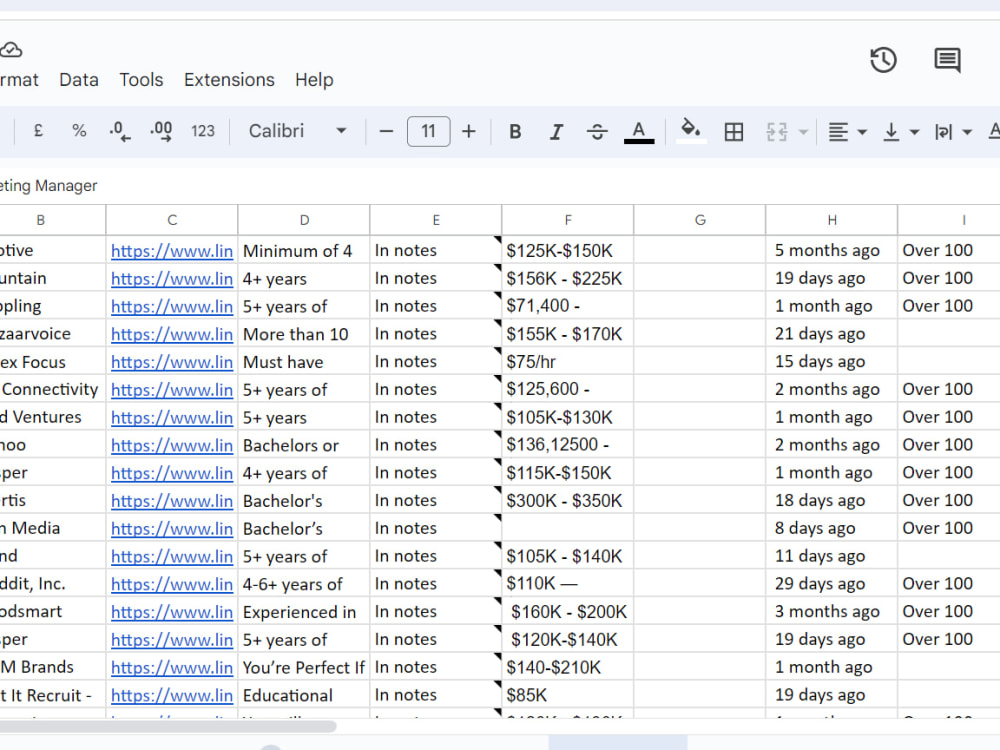Click the horizontal scrollbar thumb
Viewport: 1000px width, 750px height.
click(167, 726)
